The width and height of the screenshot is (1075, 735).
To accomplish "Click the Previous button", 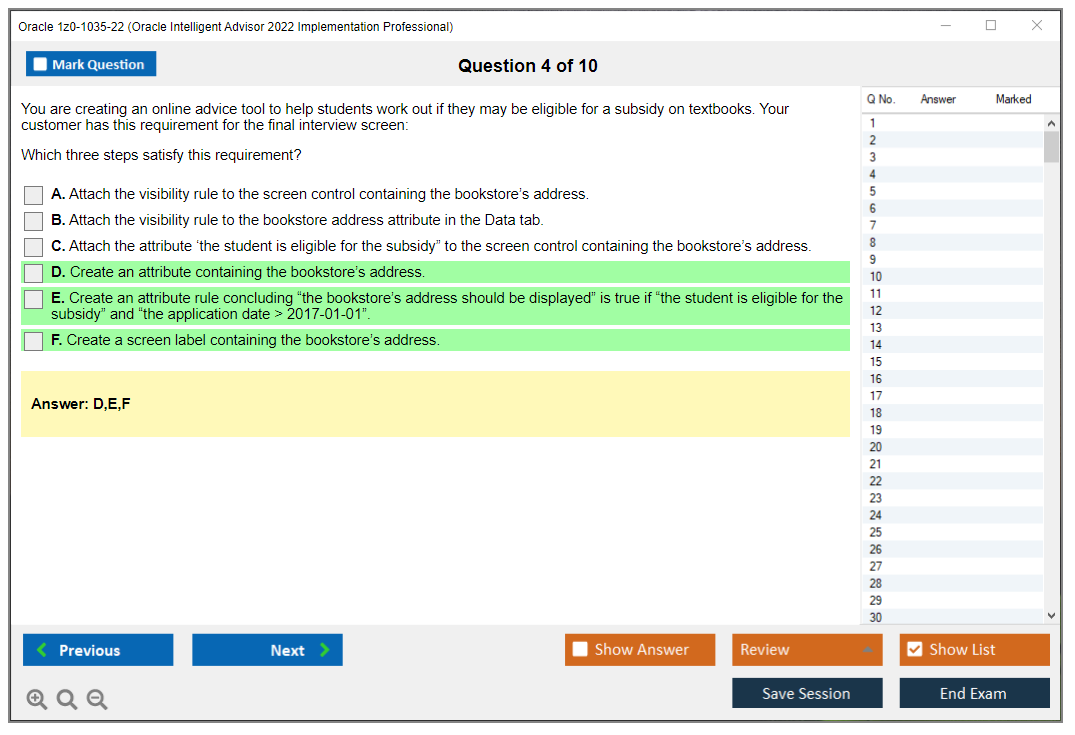I will (97, 649).
